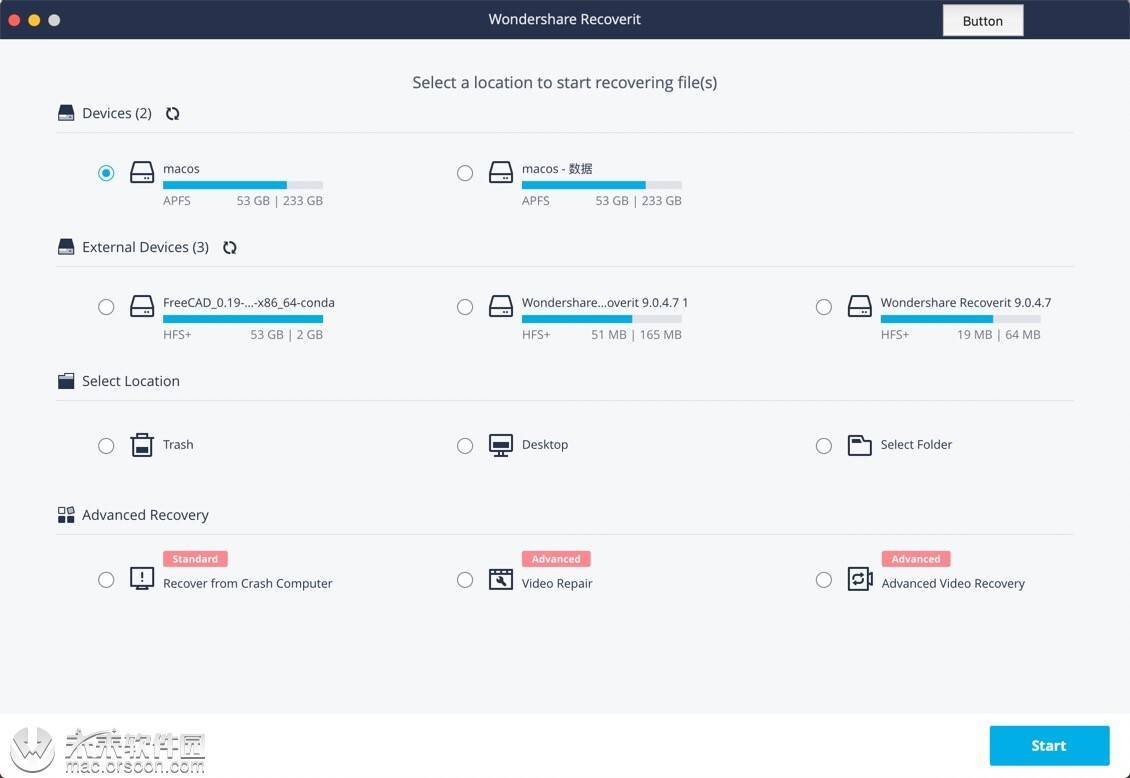
Task: Click the Standard badge
Action: click(195, 559)
